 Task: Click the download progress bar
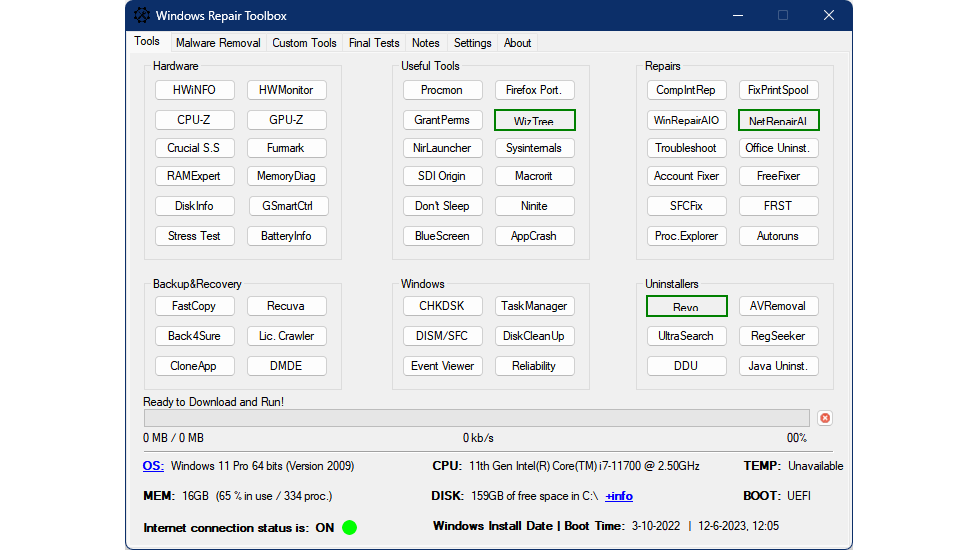[x=477, y=418]
